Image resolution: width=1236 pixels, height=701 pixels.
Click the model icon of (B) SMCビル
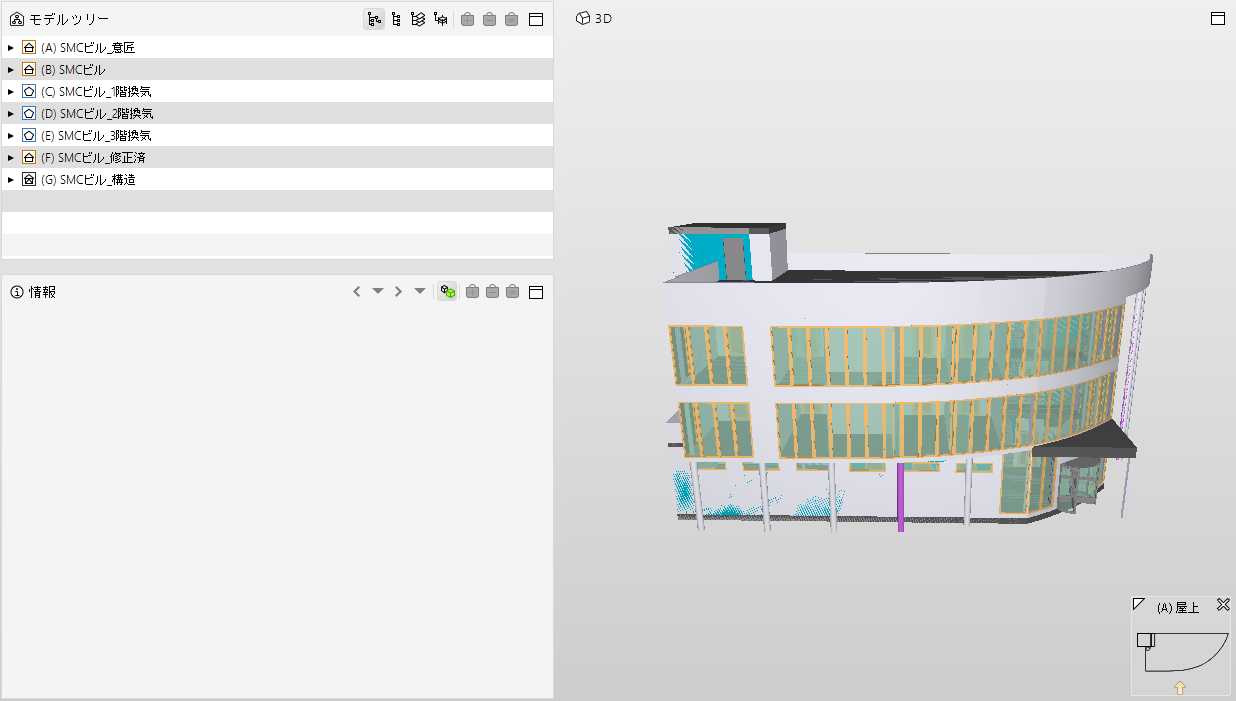point(29,69)
